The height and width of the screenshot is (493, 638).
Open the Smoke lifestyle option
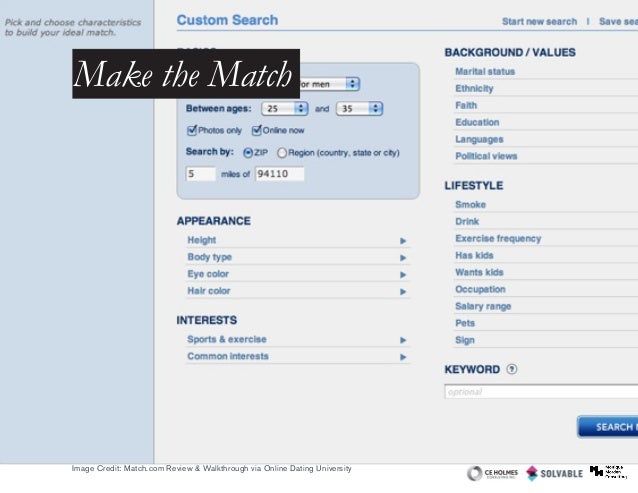pos(470,205)
